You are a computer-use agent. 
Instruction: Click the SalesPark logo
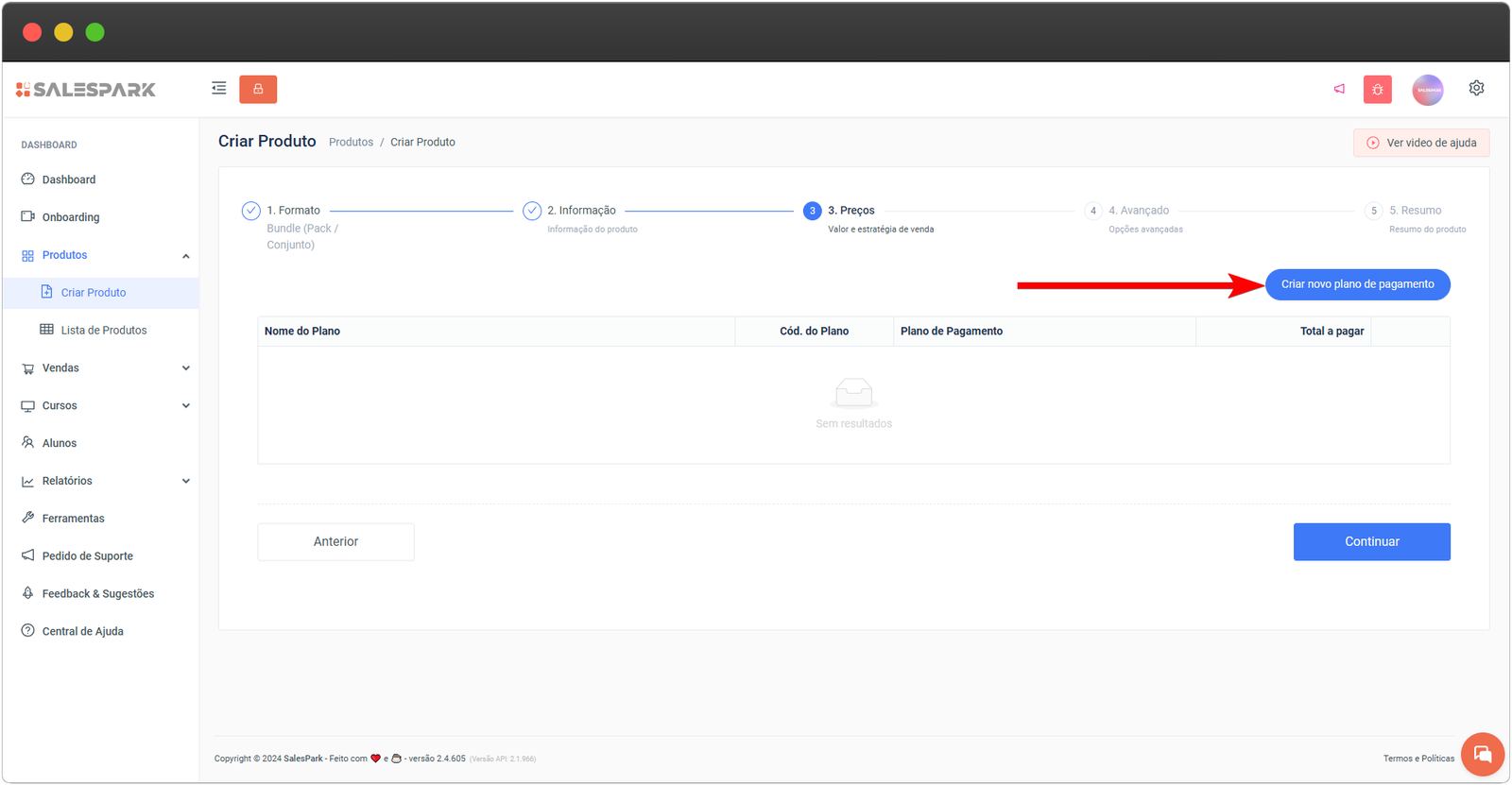point(86,90)
